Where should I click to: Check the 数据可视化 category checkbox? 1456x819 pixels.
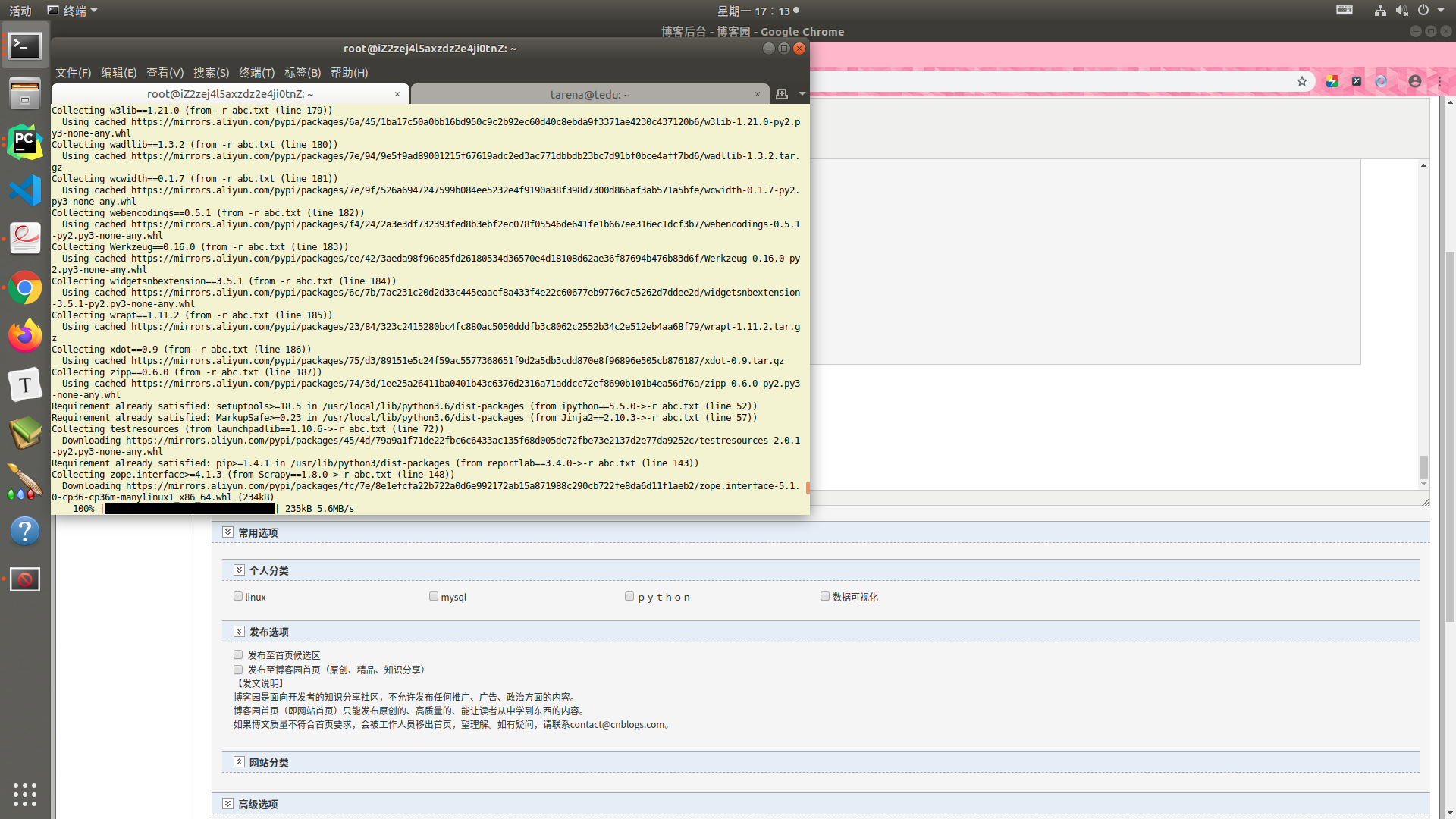[x=825, y=597]
